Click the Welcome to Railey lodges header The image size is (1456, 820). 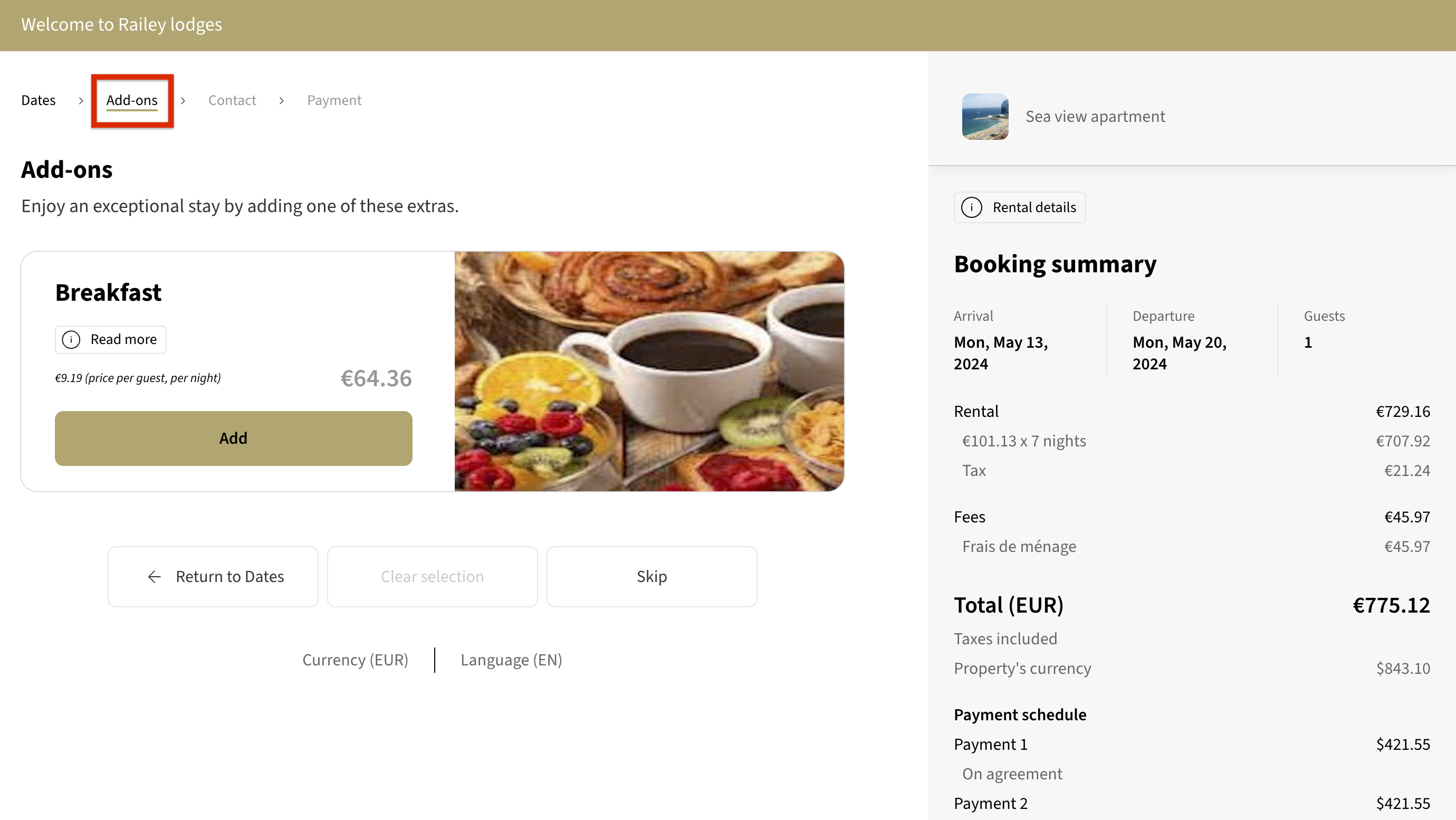click(121, 24)
